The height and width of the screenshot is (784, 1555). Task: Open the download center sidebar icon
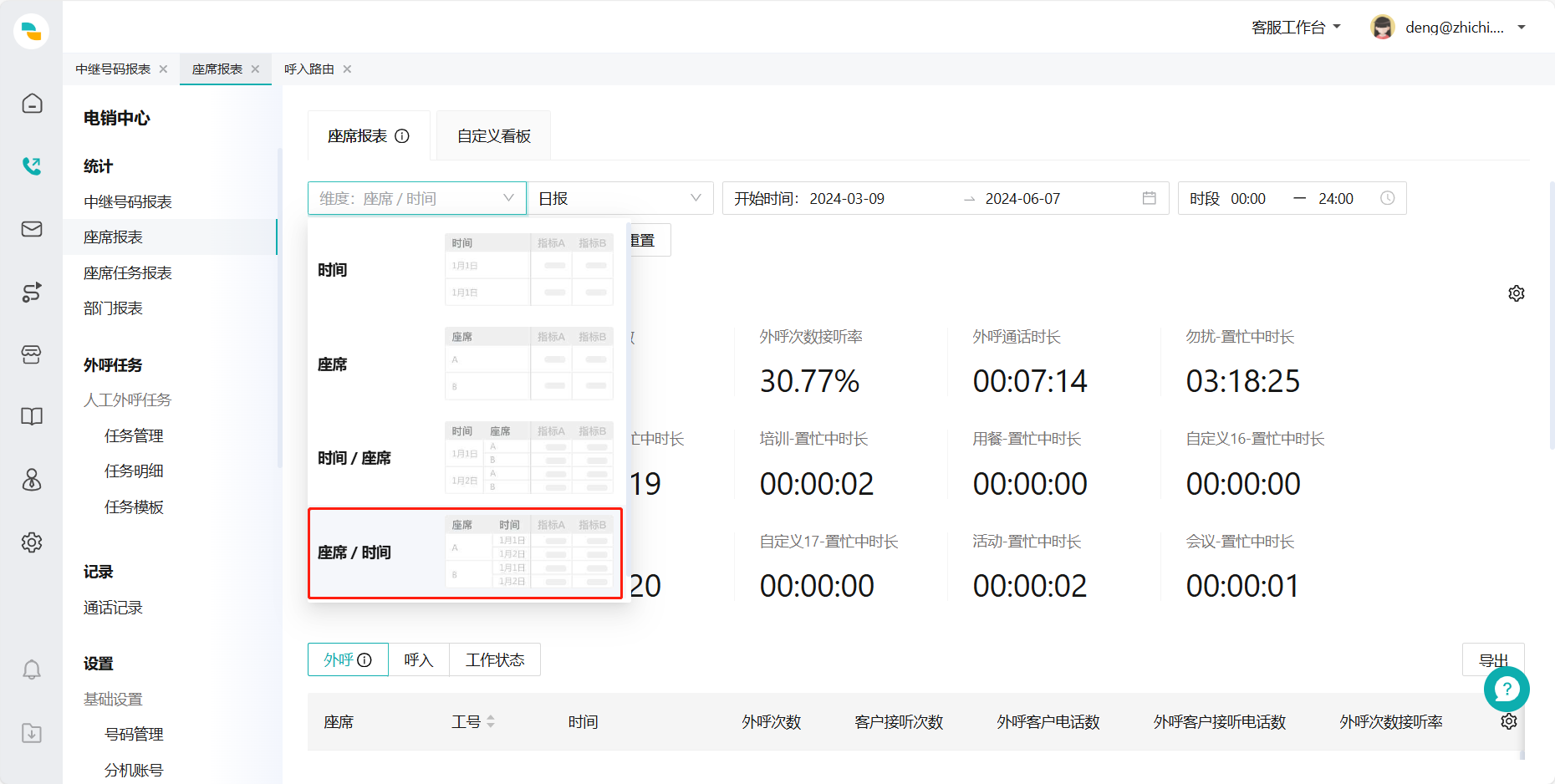pyautogui.click(x=32, y=733)
